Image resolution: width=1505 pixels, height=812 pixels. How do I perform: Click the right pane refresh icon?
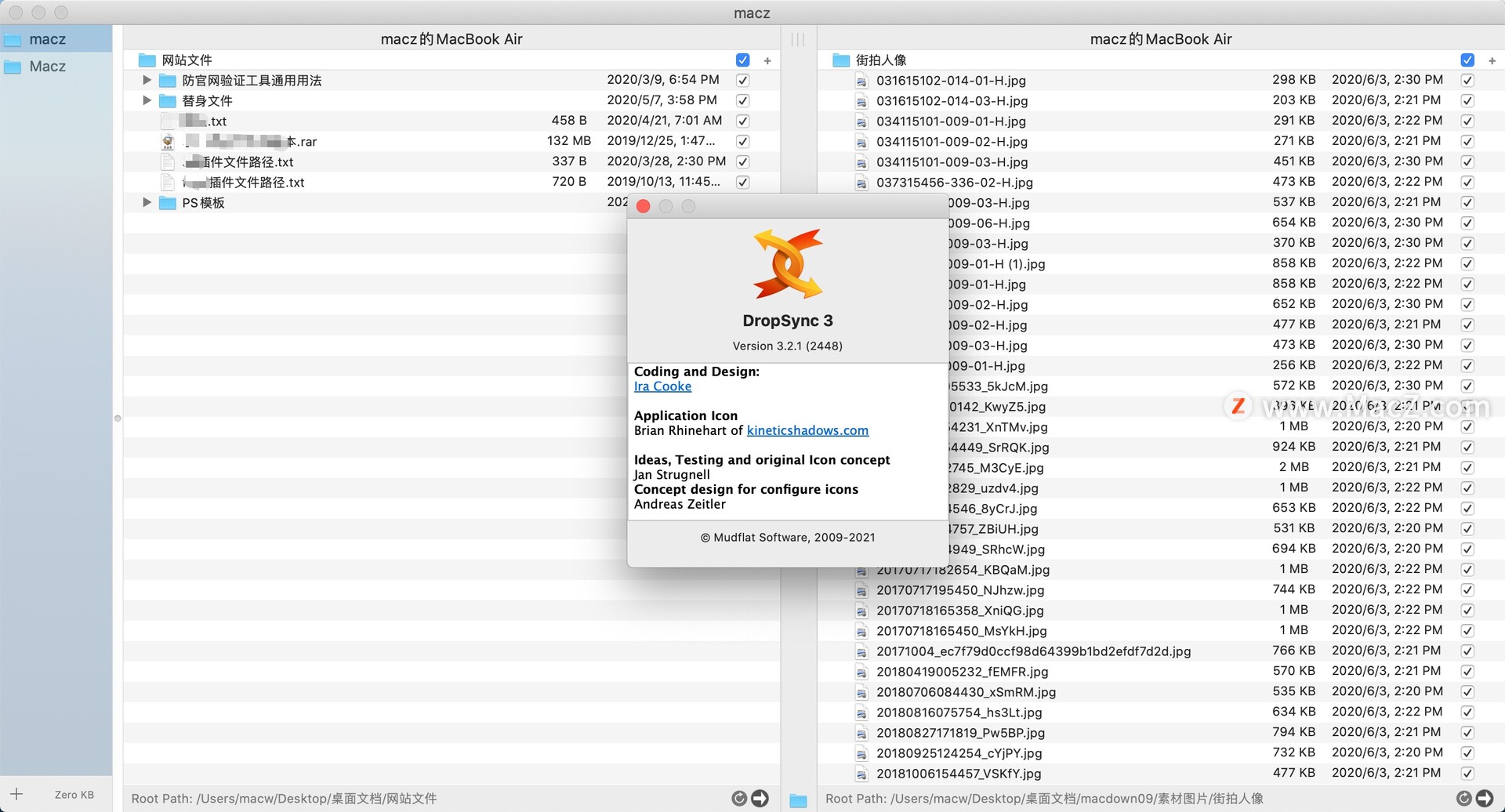[x=1463, y=798]
